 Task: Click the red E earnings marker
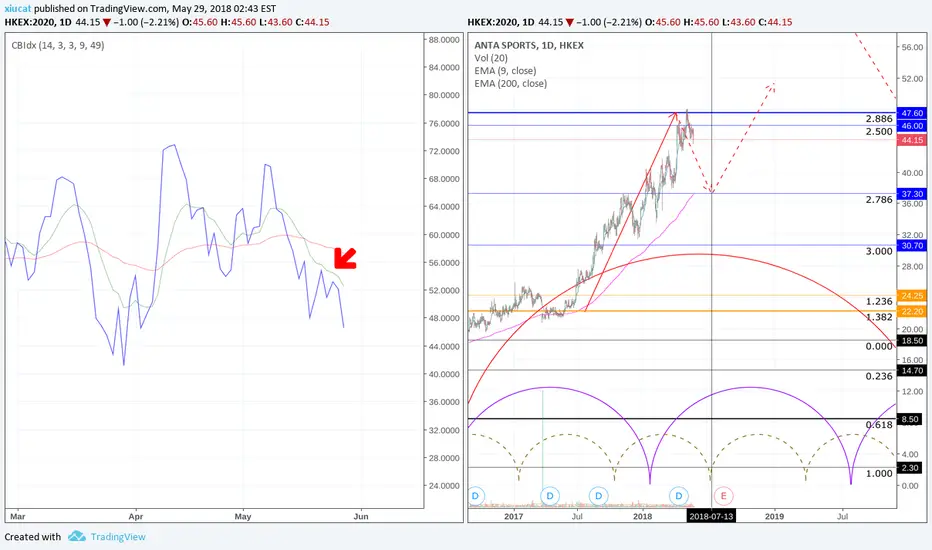tap(723, 495)
